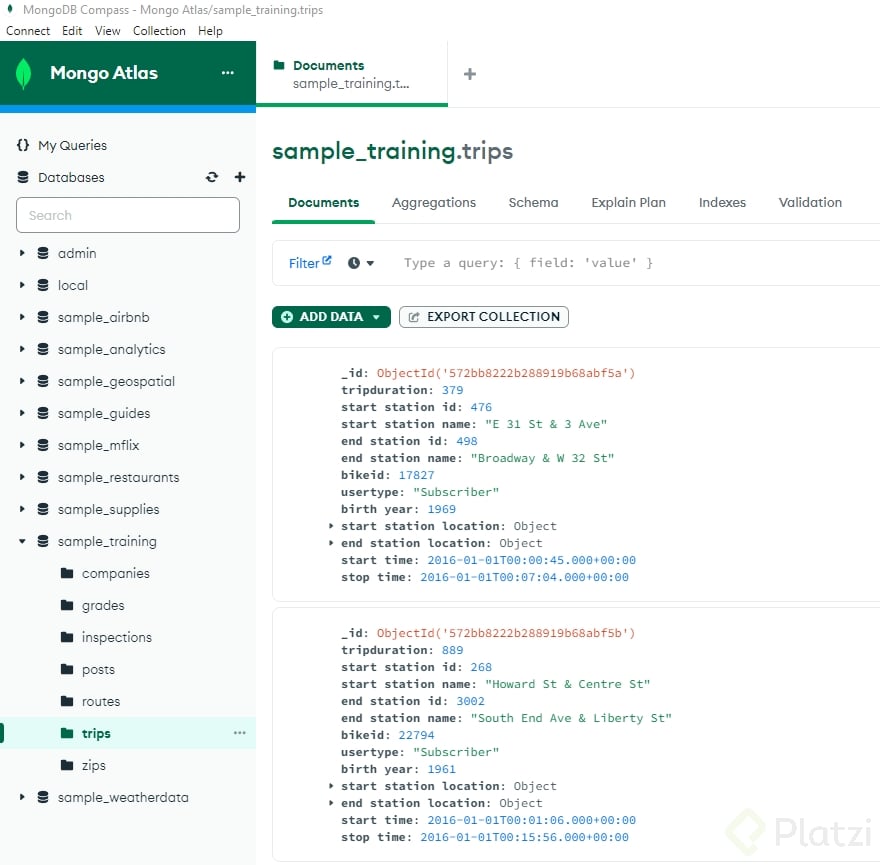Screen dimensions: 880x865
Task: Click the EXPORT COLLECTION button
Action: pyautogui.click(x=483, y=317)
